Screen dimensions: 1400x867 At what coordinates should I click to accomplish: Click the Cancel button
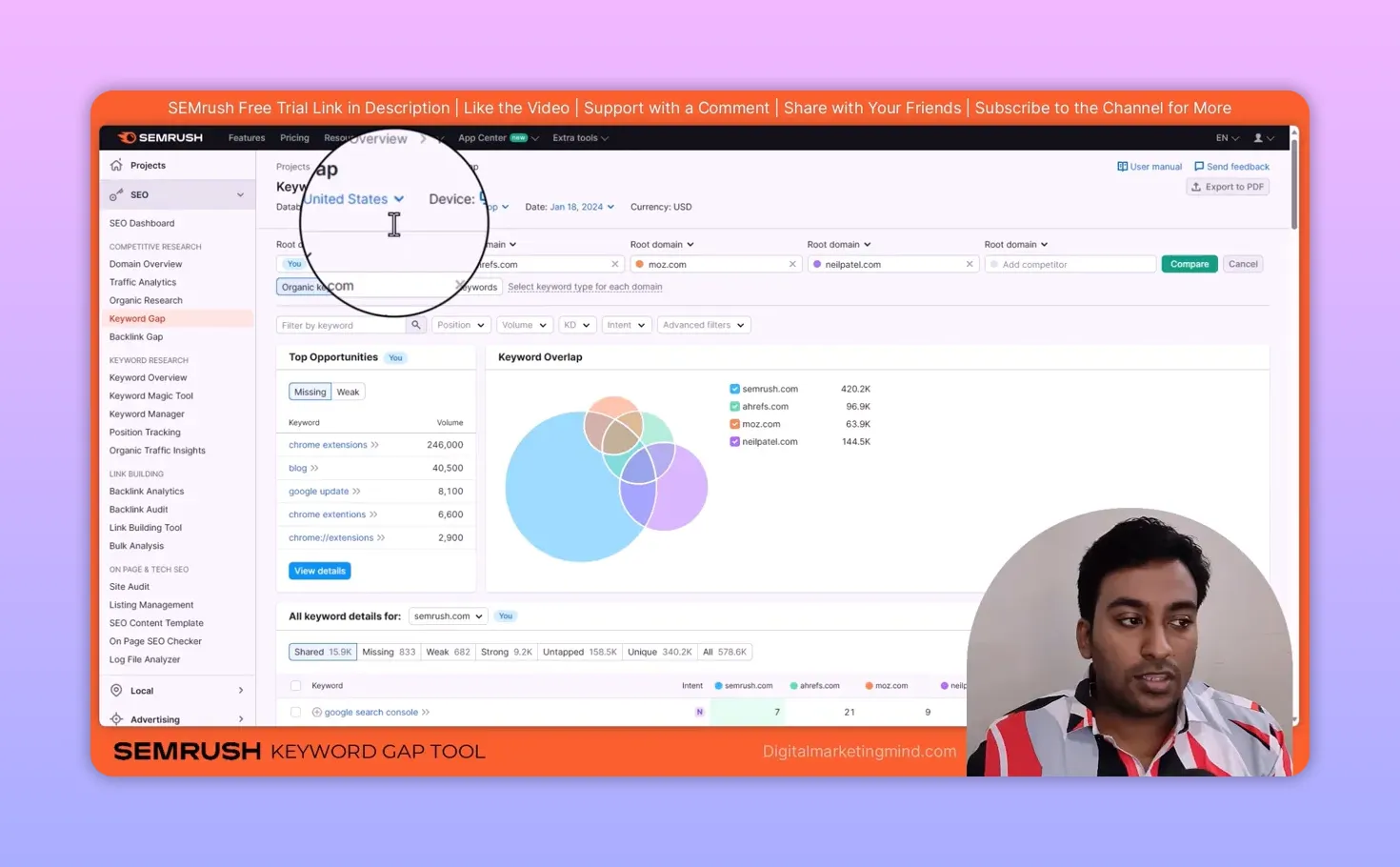(x=1243, y=264)
